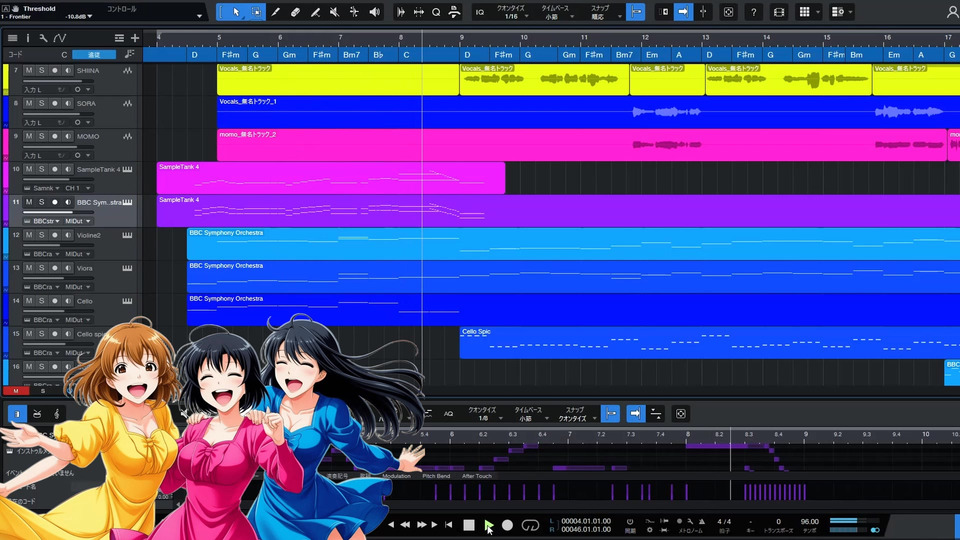Click tempo value 96.00
The height and width of the screenshot is (540, 960).
pyautogui.click(x=809, y=522)
